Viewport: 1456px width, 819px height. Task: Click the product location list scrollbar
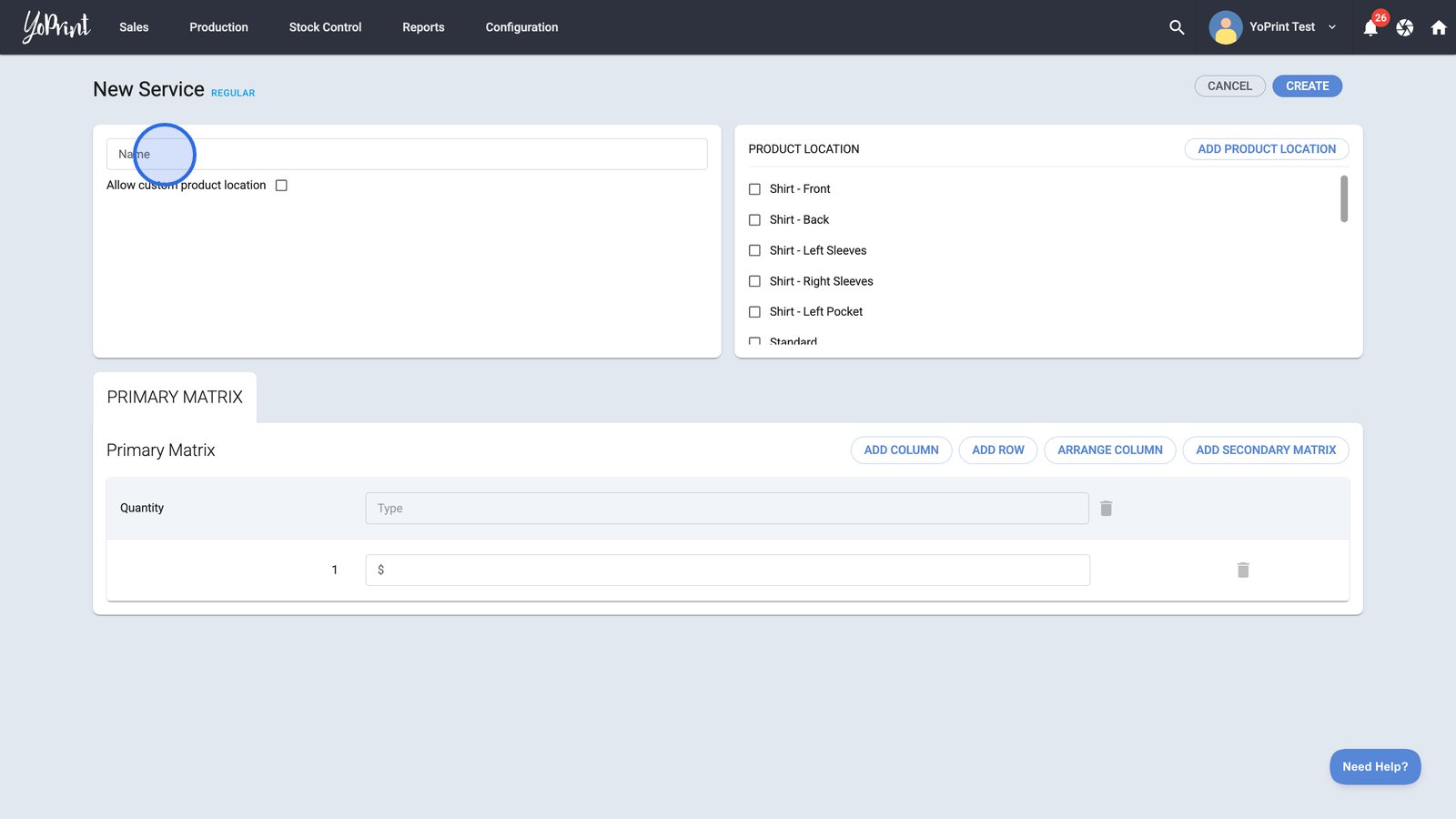click(x=1344, y=199)
